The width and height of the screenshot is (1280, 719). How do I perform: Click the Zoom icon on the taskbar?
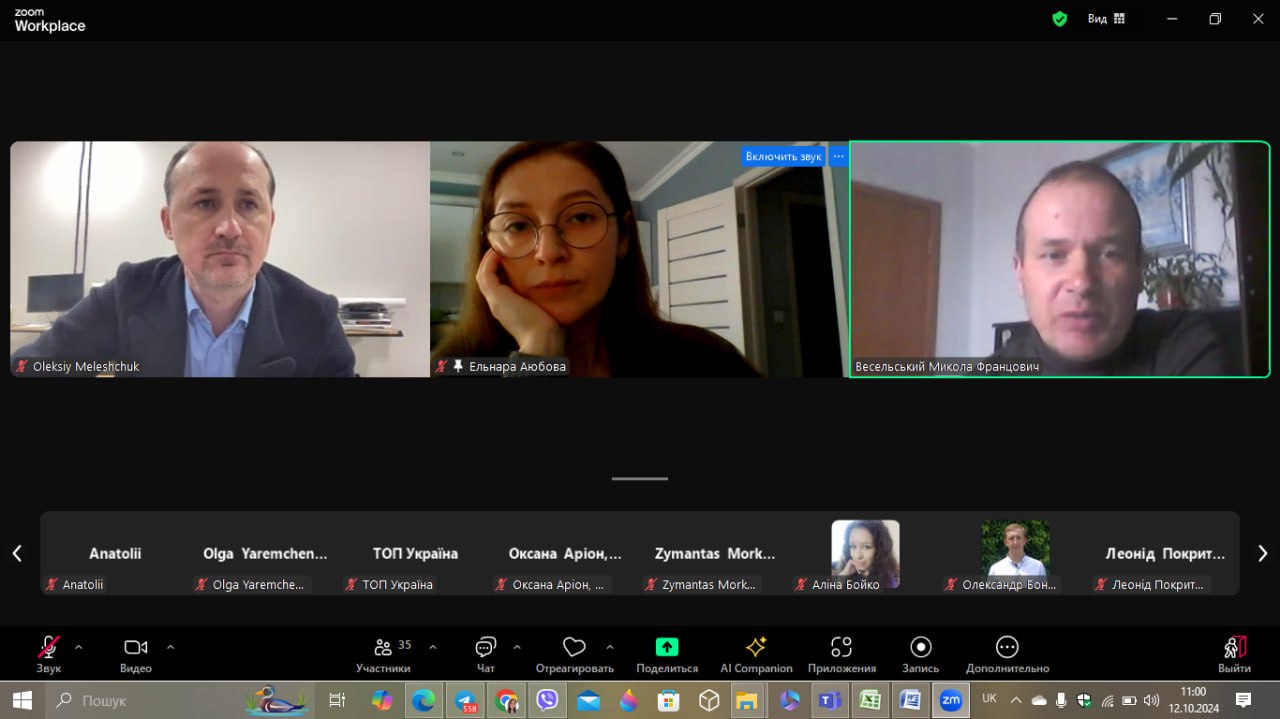(950, 700)
